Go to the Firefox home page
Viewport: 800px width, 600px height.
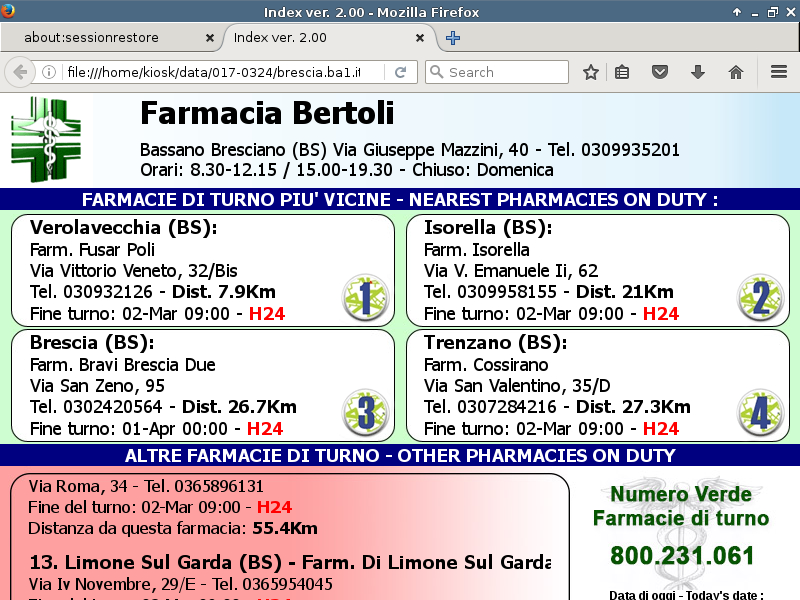736,72
